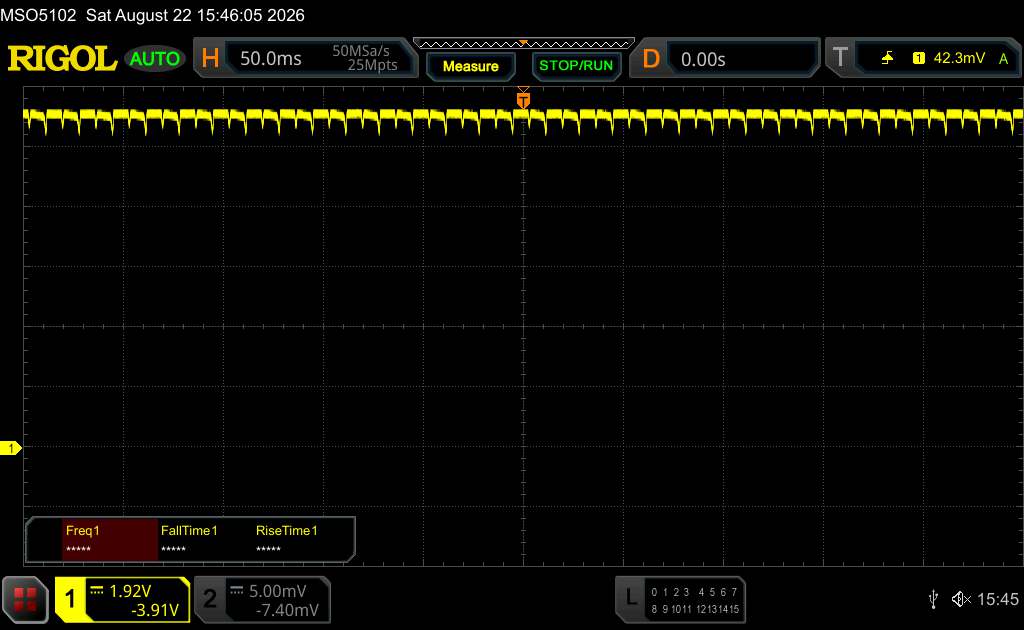Click the DC coupling icon on channel 1
The width and height of the screenshot is (1024, 630).
[97, 590]
